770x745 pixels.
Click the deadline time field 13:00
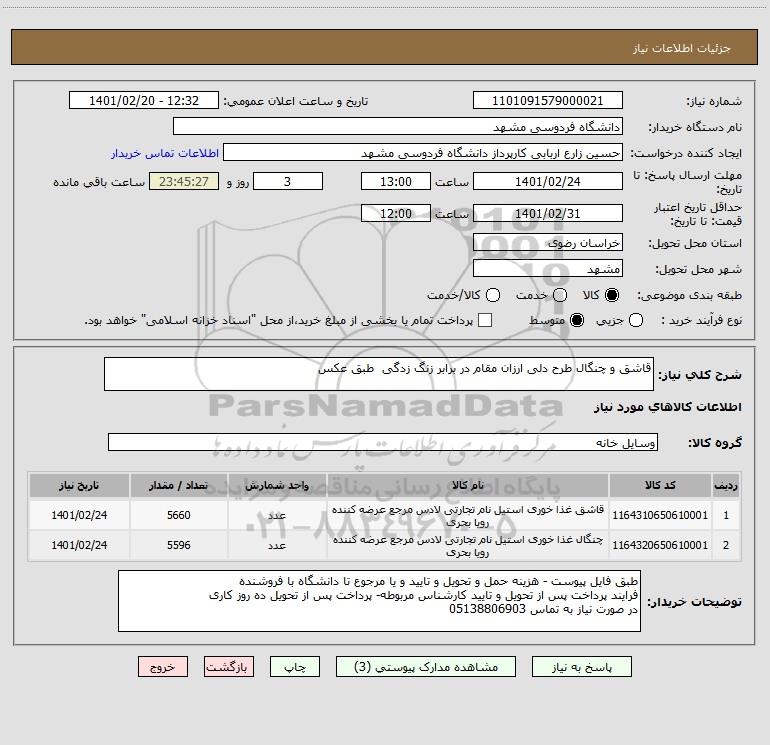point(396,182)
